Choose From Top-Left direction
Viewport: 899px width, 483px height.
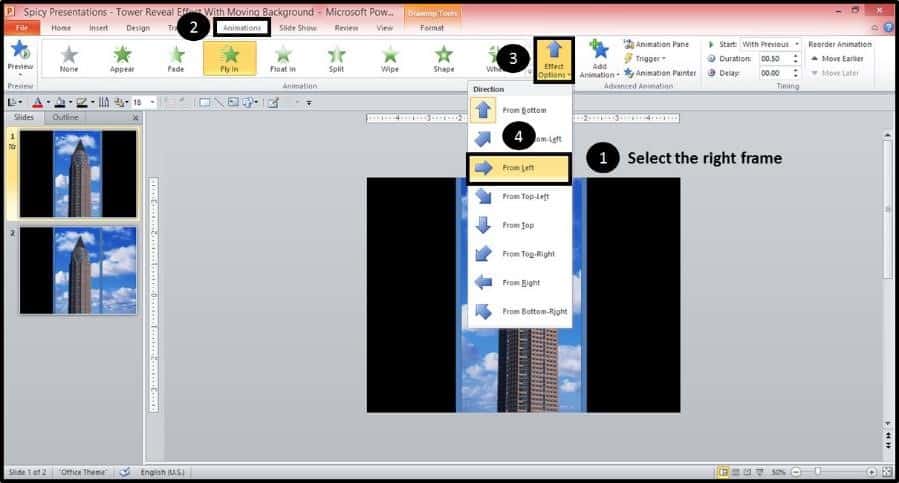coord(519,196)
